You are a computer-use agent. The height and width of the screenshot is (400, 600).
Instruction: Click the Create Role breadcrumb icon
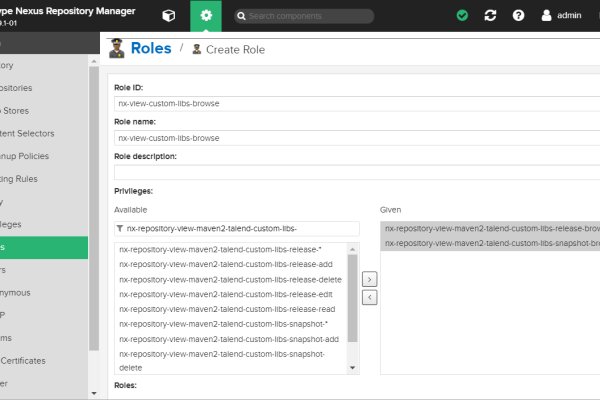click(197, 49)
